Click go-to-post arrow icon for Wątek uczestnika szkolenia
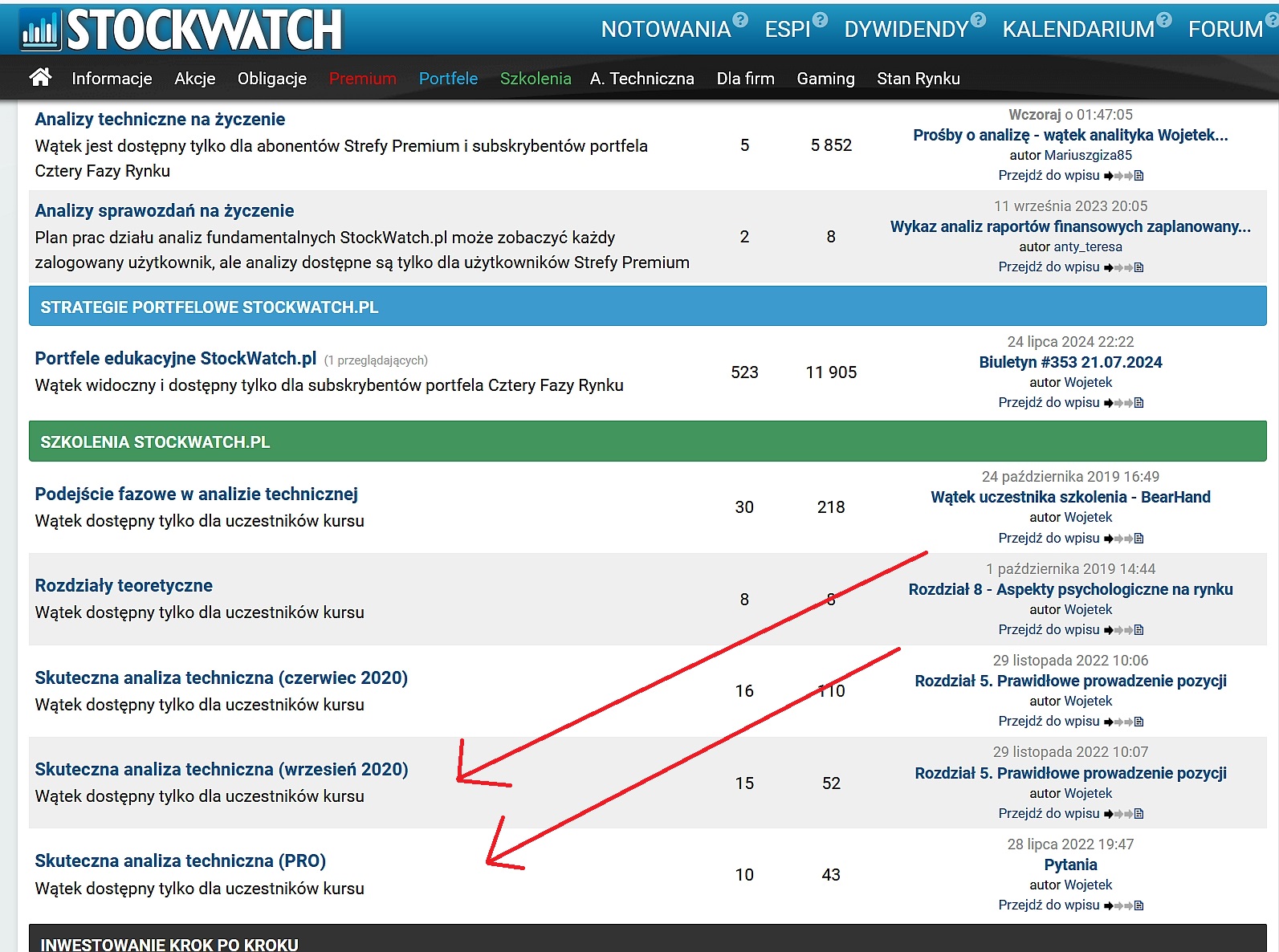Viewport: 1279px width, 952px height. [x=1123, y=539]
